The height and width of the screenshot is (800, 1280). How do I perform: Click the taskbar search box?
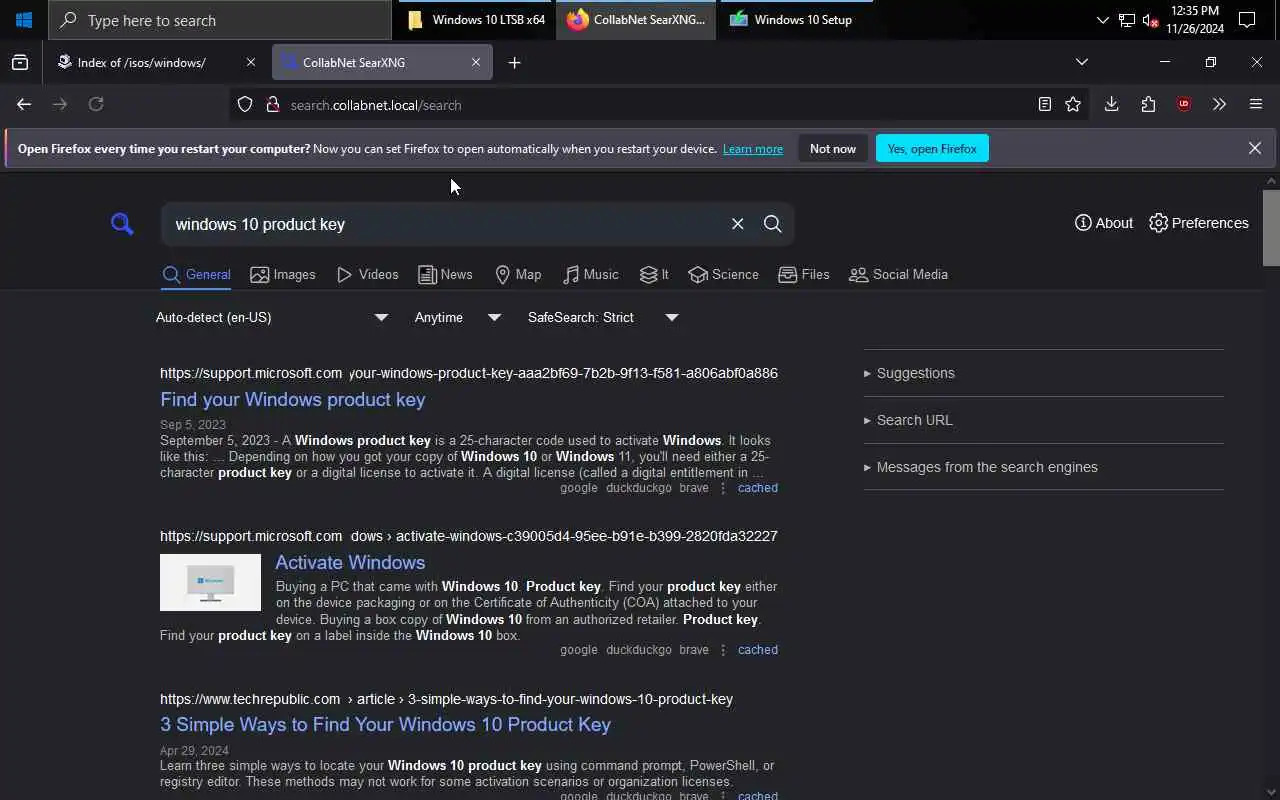220,20
